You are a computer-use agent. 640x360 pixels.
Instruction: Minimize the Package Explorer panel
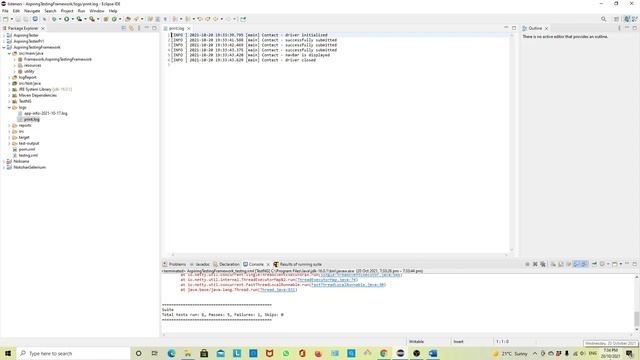coord(147,28)
